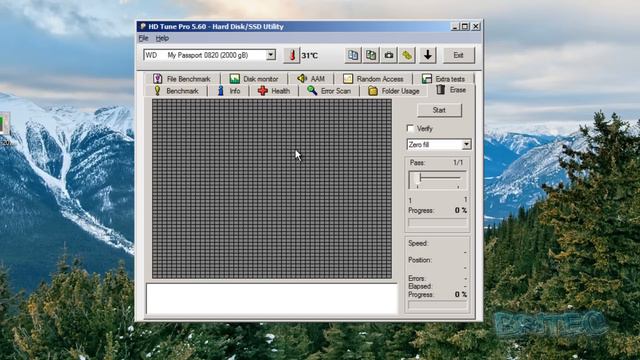Switch to the Error Scan tab
The height and width of the screenshot is (360, 640).
(x=329, y=91)
